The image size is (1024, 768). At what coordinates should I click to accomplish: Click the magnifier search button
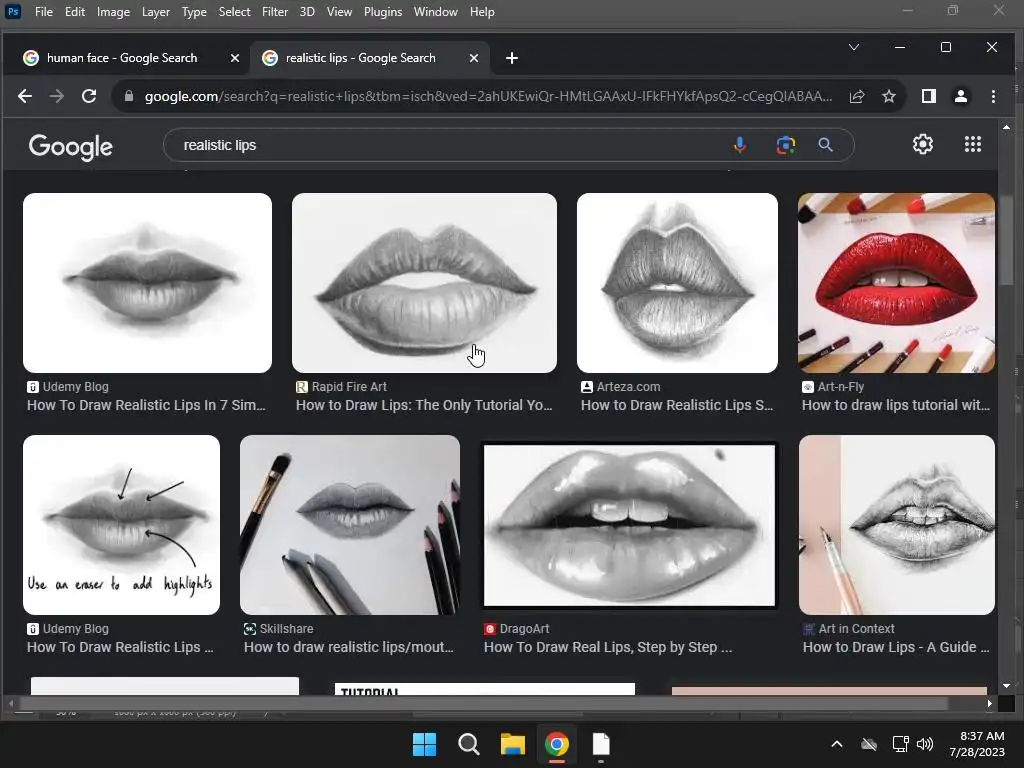coord(825,145)
